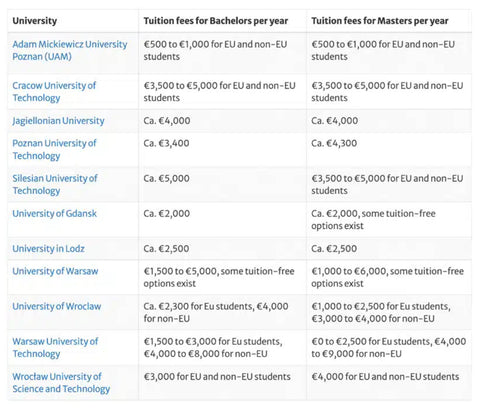Click Gdansk Masters cell mentioning tuition-free options
Image resolution: width=480 pixels, height=410 pixels.
click(389, 220)
